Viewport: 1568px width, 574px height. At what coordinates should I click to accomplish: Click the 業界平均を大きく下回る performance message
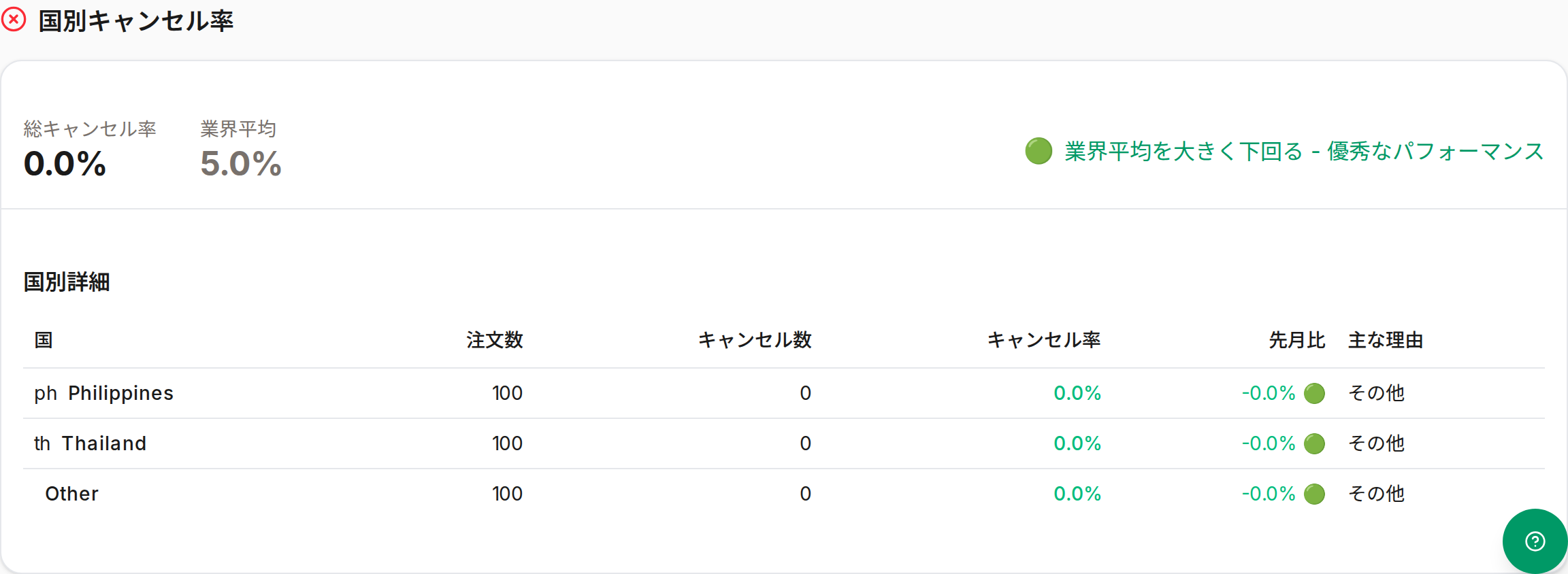(1304, 151)
